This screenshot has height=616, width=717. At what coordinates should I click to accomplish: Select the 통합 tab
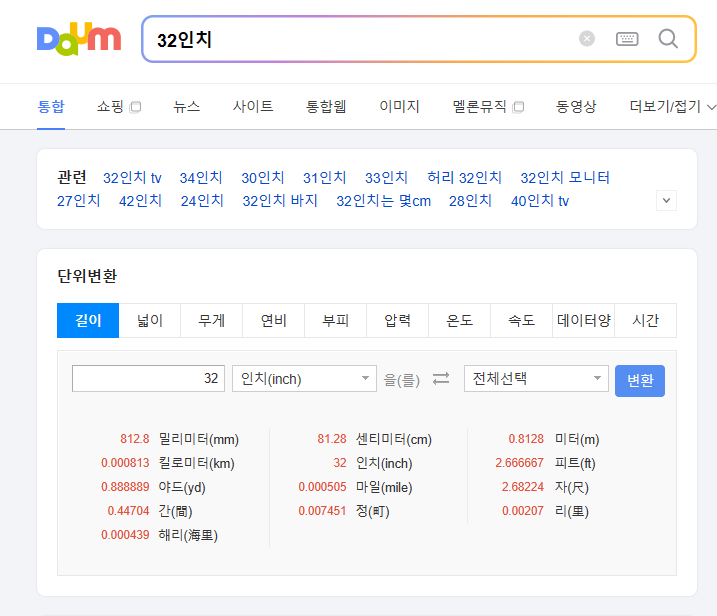tap(51, 107)
